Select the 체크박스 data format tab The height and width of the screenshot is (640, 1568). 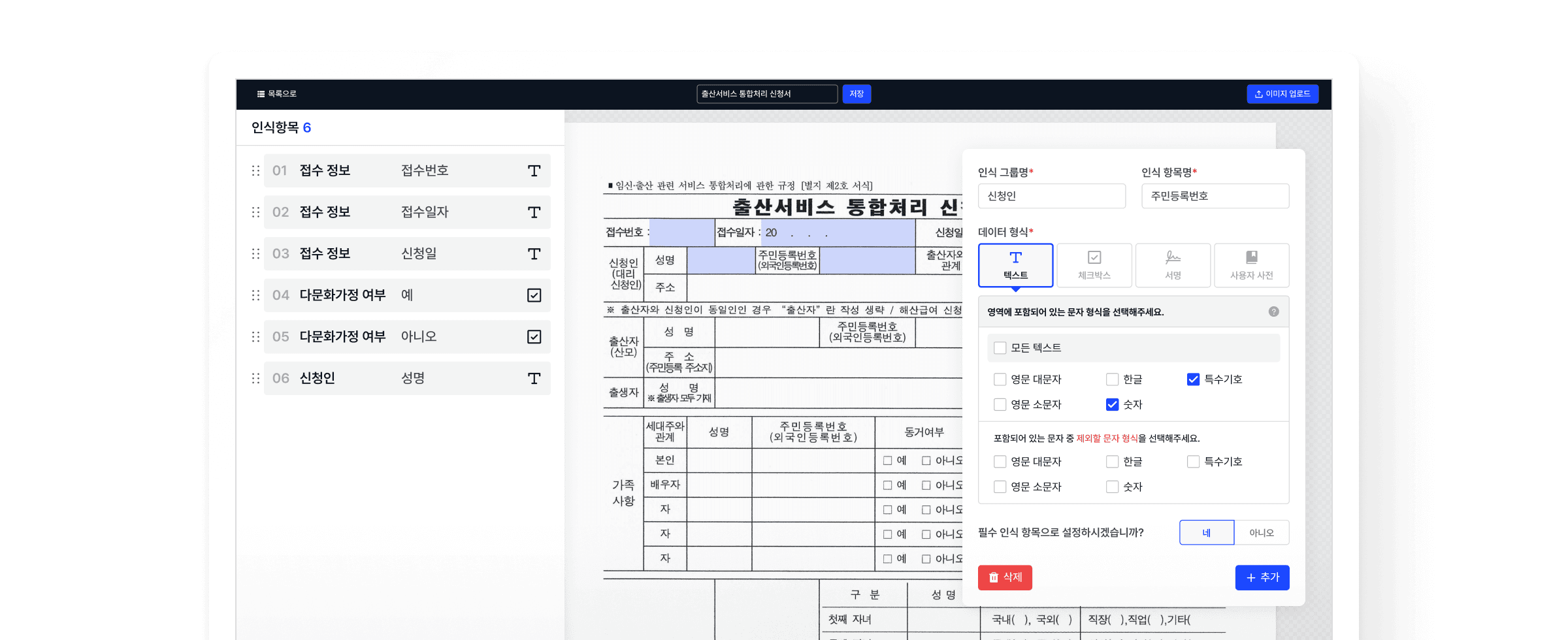(x=1094, y=265)
